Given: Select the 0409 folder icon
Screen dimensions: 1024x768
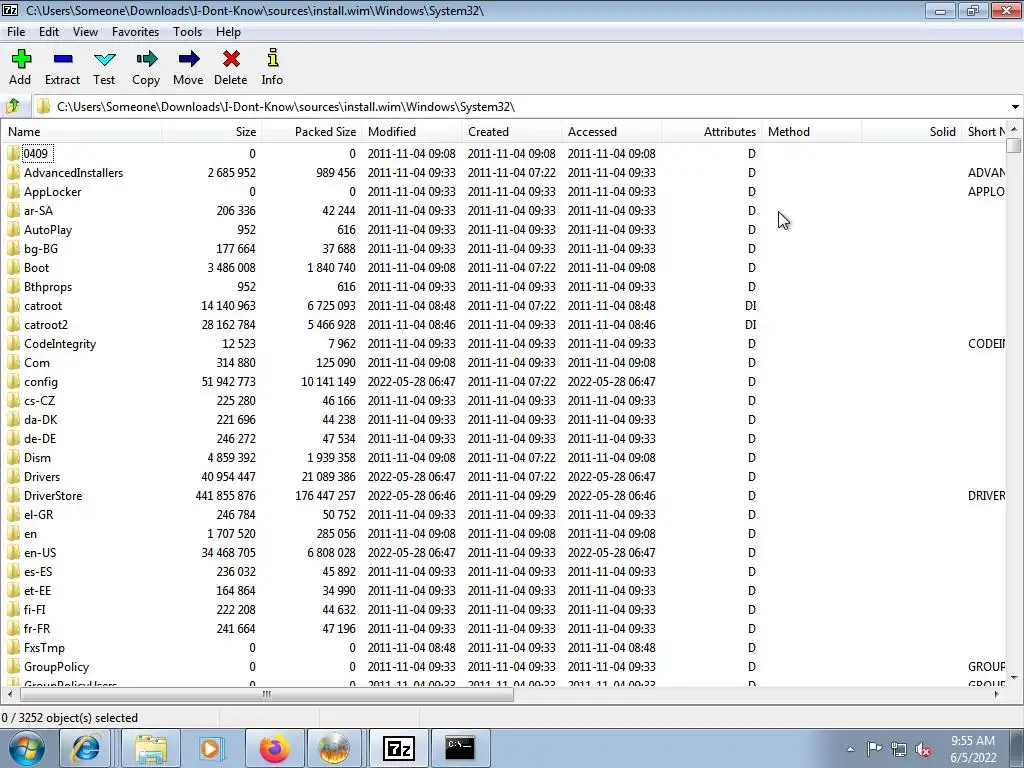Looking at the screenshot, I should click(x=13, y=153).
